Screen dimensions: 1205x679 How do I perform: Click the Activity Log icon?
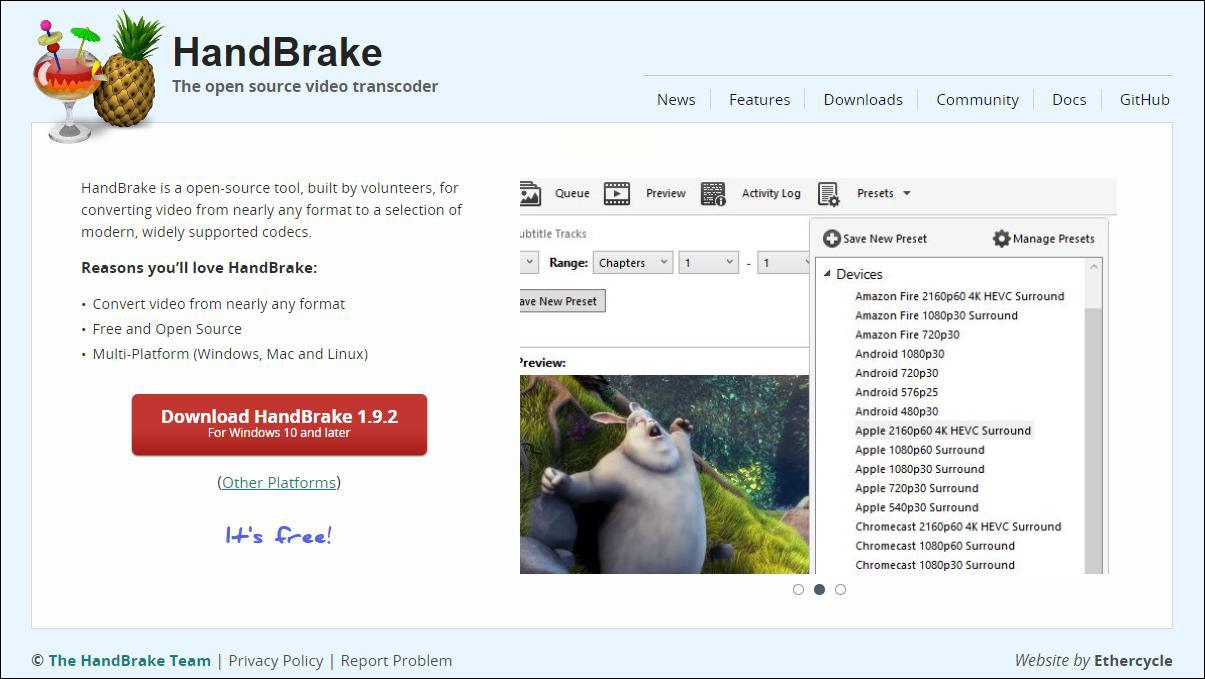point(713,194)
